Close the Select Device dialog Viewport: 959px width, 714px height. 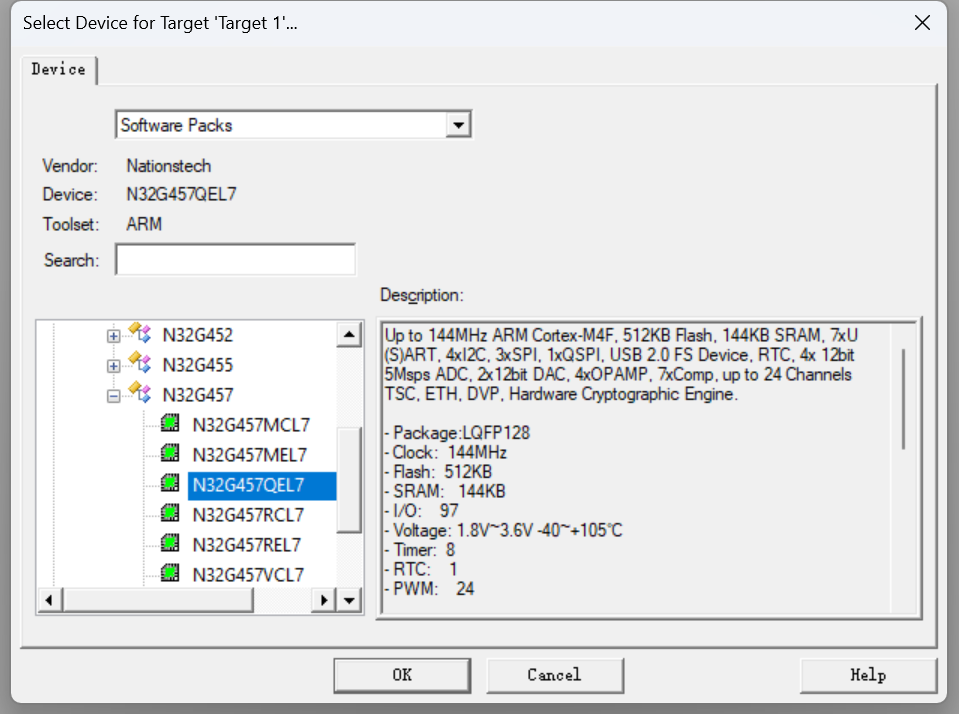coord(922,23)
